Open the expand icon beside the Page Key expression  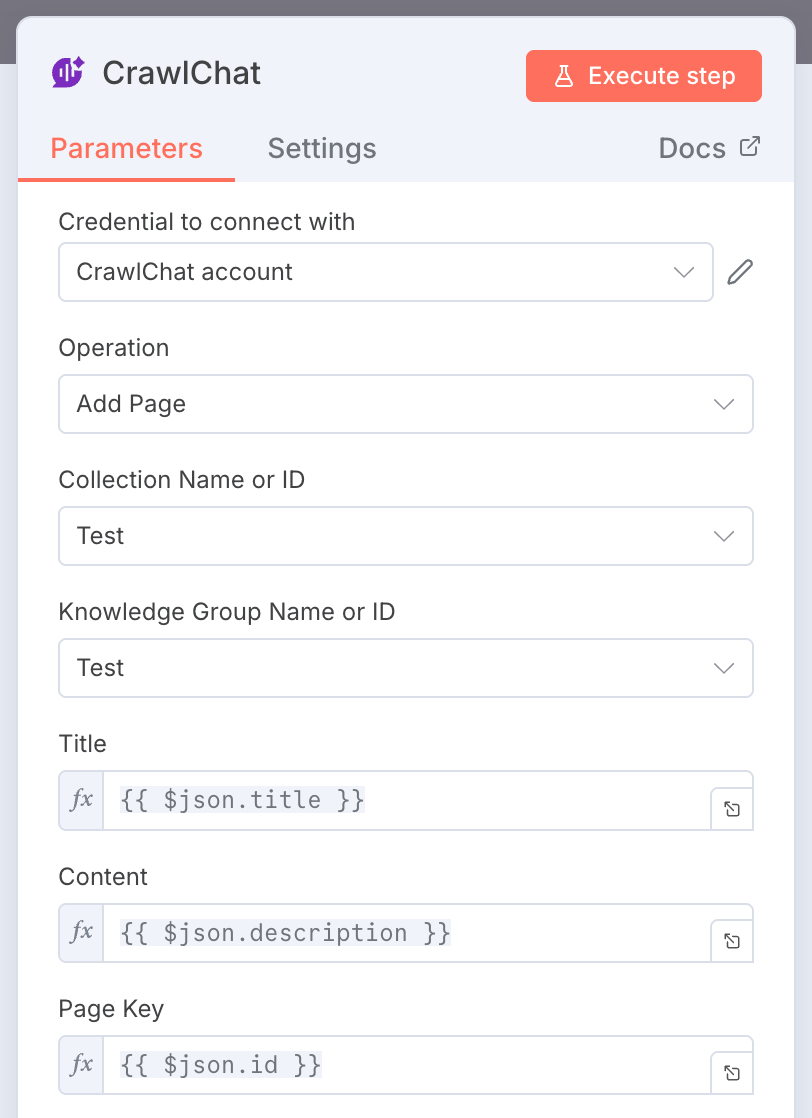731,1071
